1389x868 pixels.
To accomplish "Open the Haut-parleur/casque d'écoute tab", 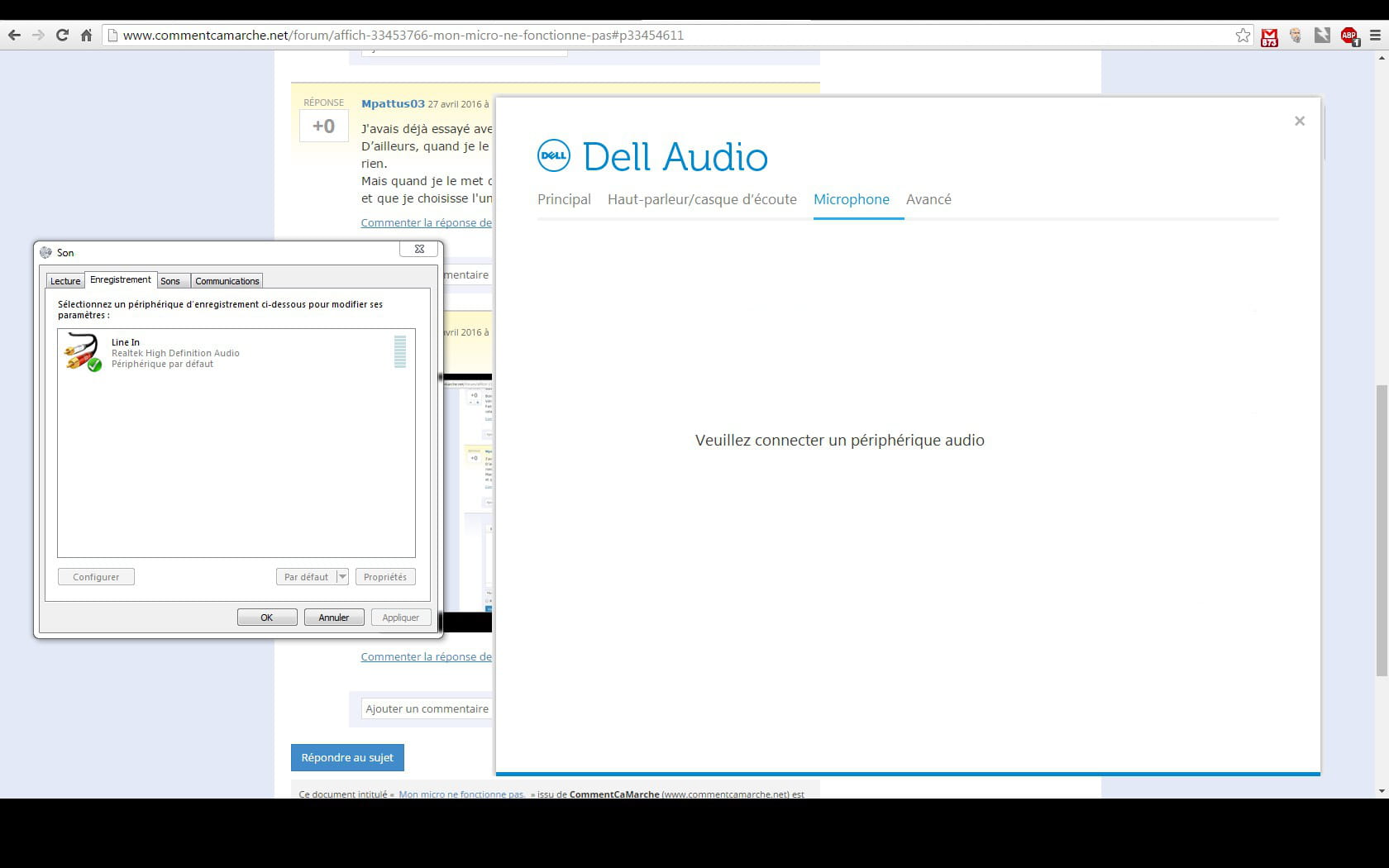I will pos(702,199).
